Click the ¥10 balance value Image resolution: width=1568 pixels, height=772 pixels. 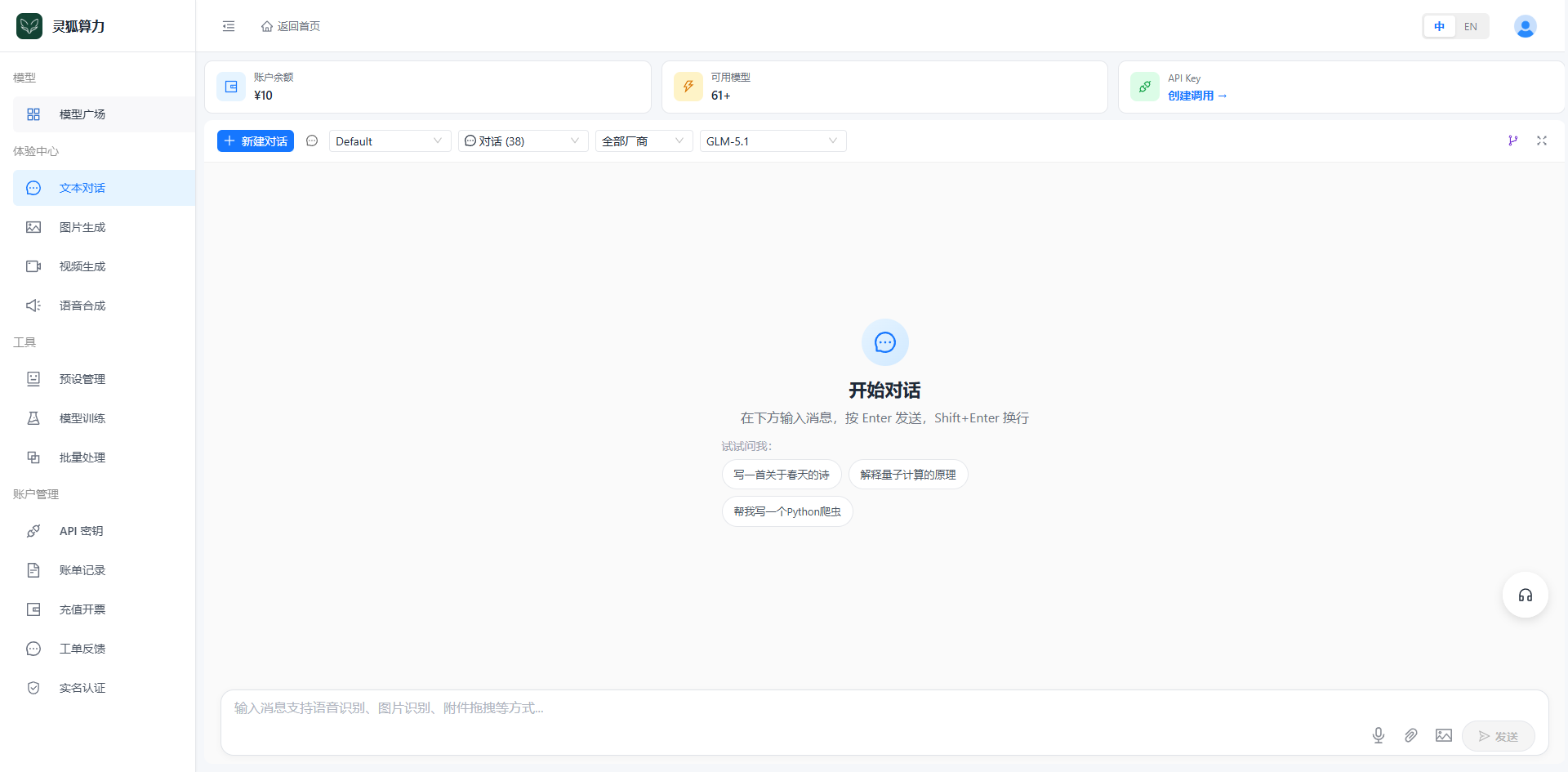coord(263,96)
